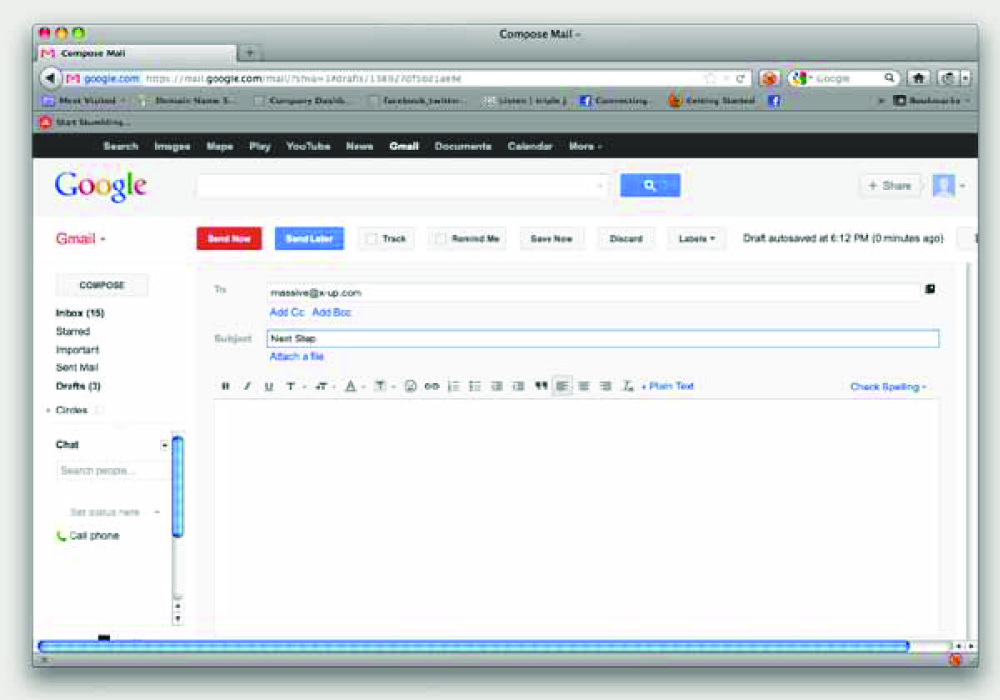
Task: Open Documents in the Google bar
Action: [x=463, y=146]
